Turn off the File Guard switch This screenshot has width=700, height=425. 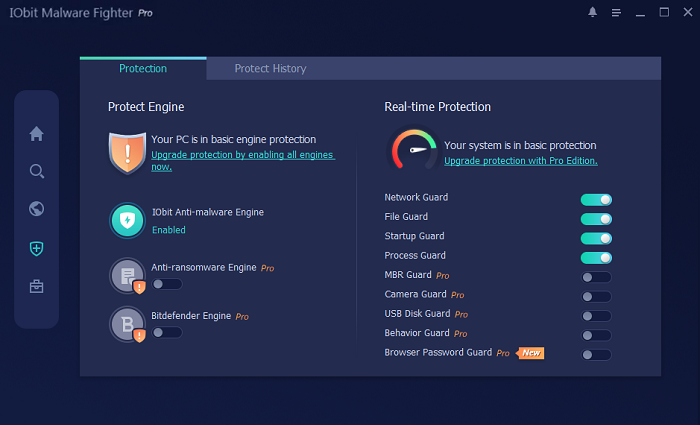click(x=596, y=219)
